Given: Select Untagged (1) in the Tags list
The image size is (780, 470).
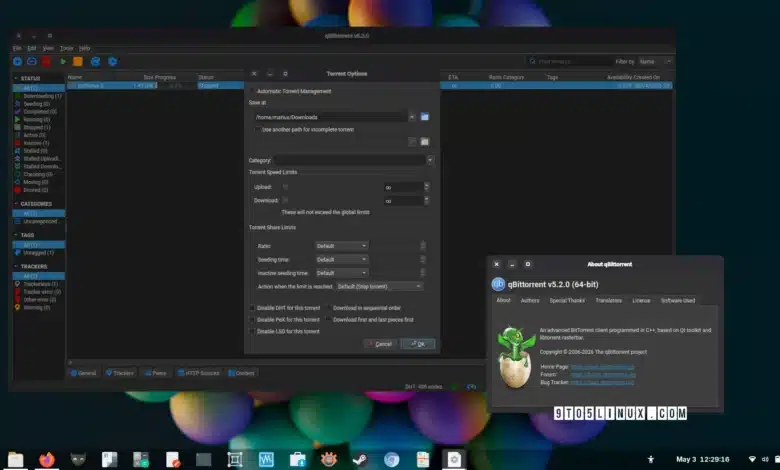Looking at the screenshot, I should click(x=39, y=253).
